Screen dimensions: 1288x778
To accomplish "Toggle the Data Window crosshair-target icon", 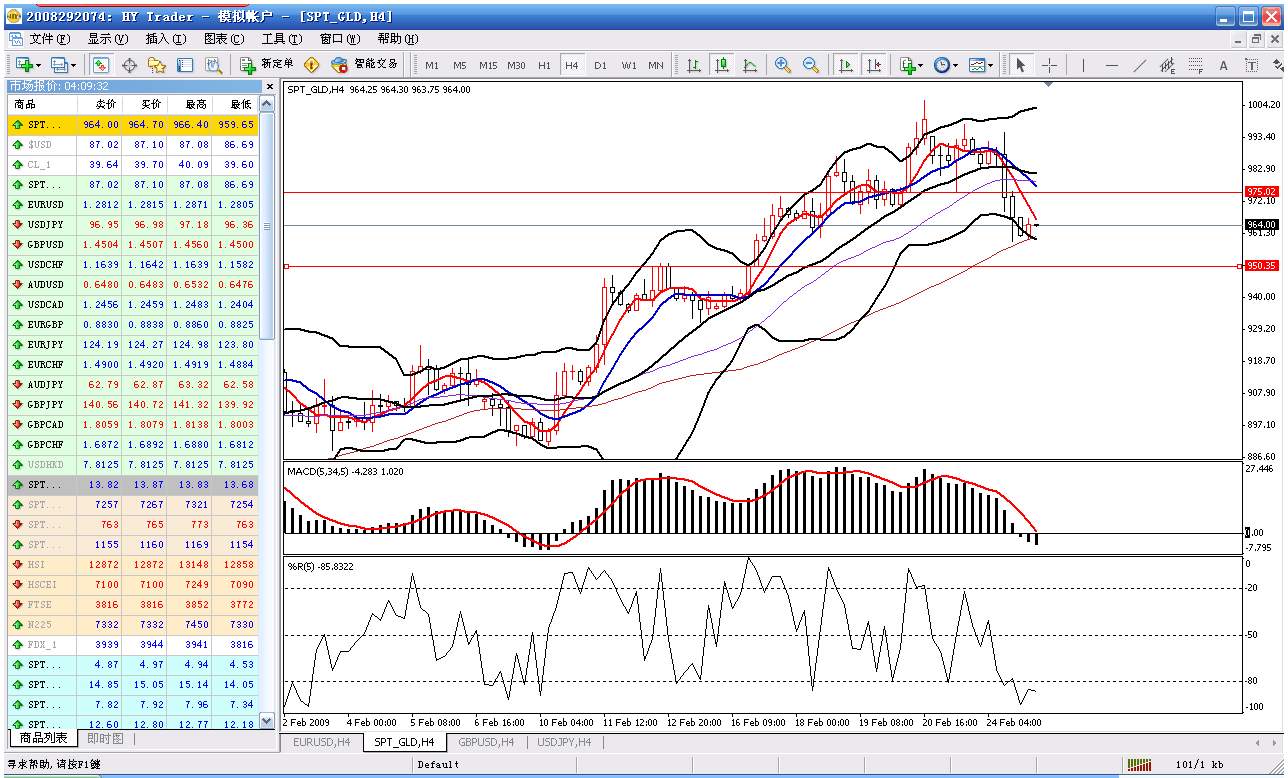I will (x=129, y=65).
